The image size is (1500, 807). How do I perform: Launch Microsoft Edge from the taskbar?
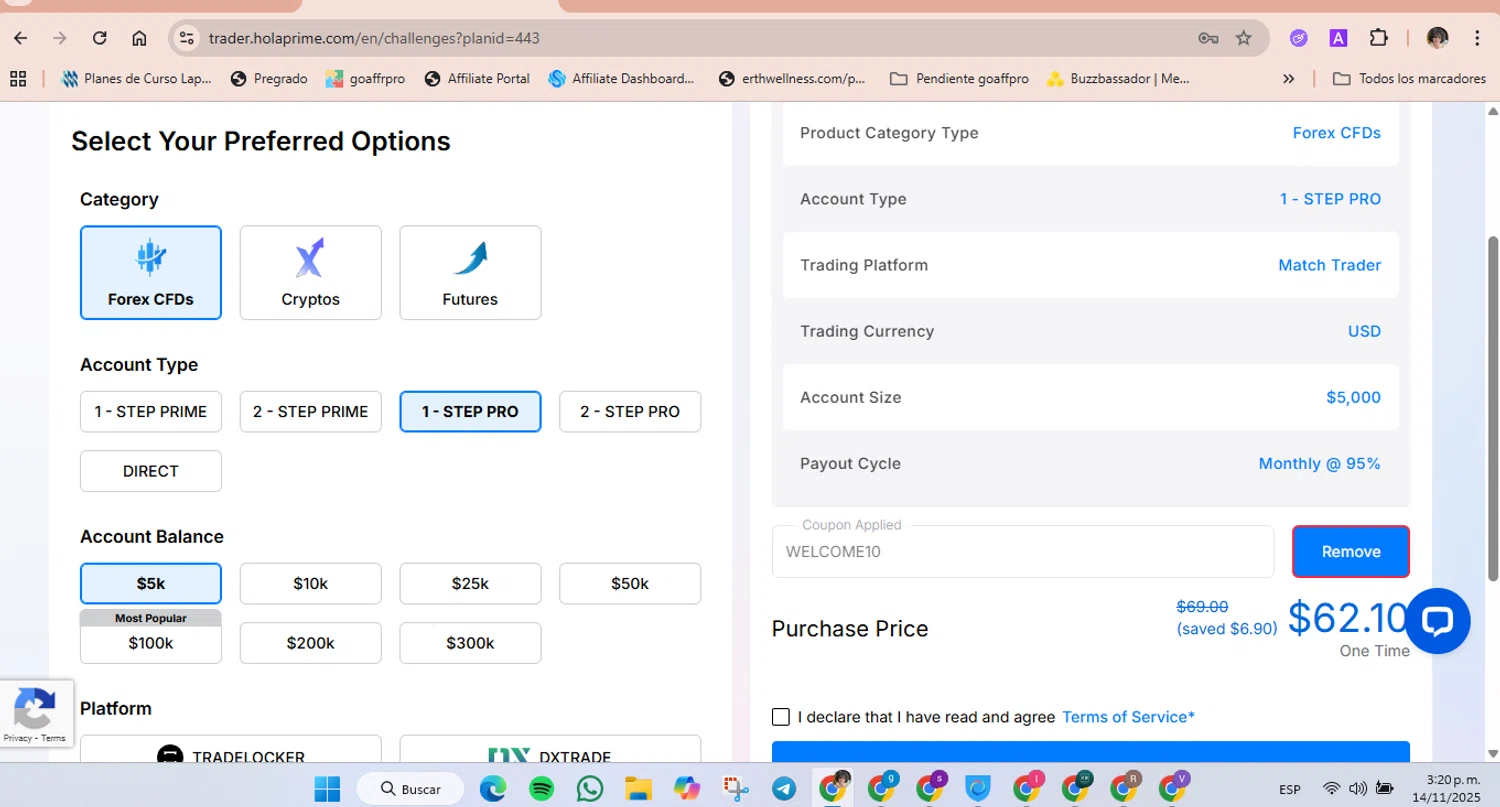click(x=492, y=789)
